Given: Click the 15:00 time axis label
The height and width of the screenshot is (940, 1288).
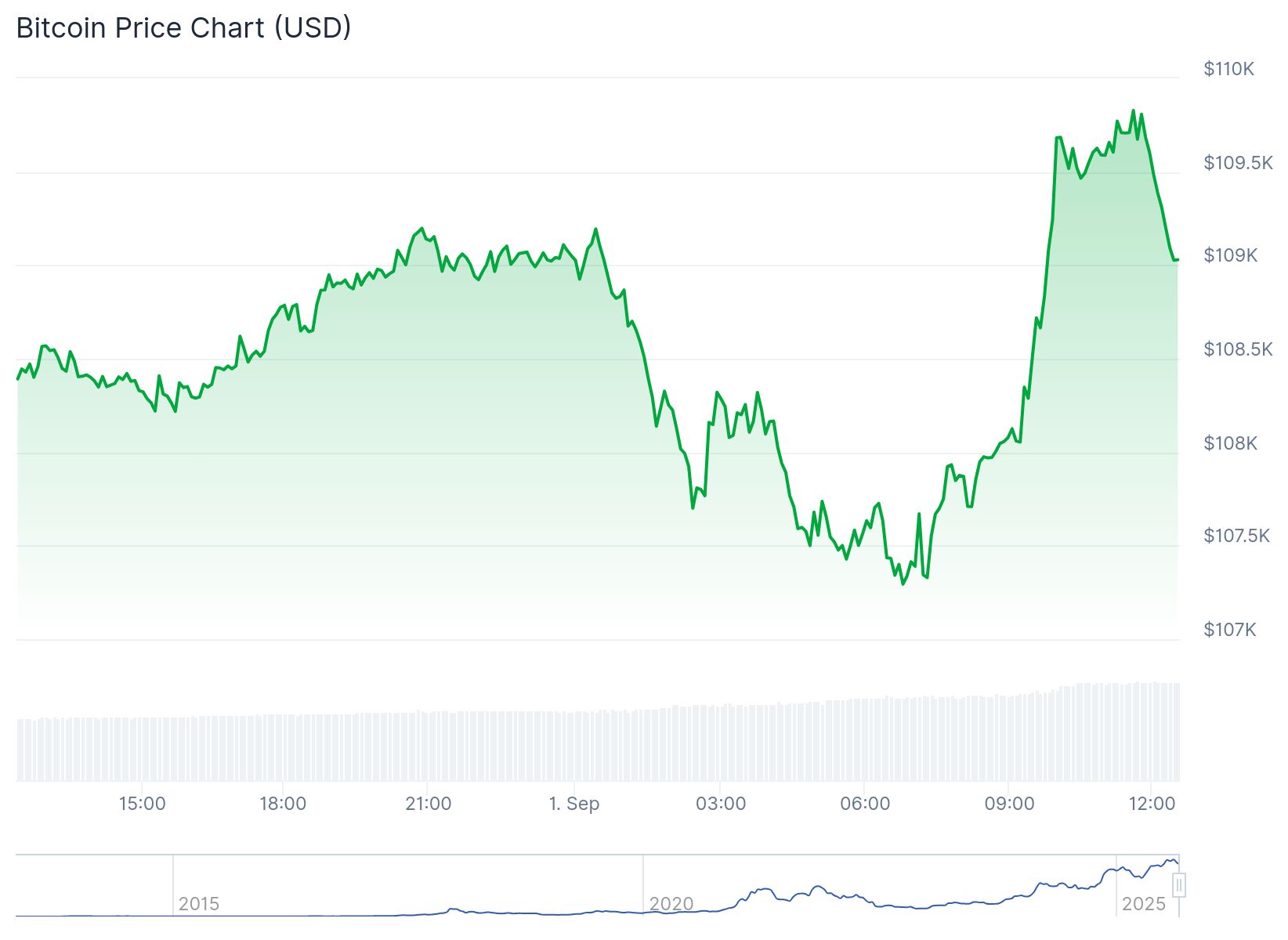Looking at the screenshot, I should point(142,804).
